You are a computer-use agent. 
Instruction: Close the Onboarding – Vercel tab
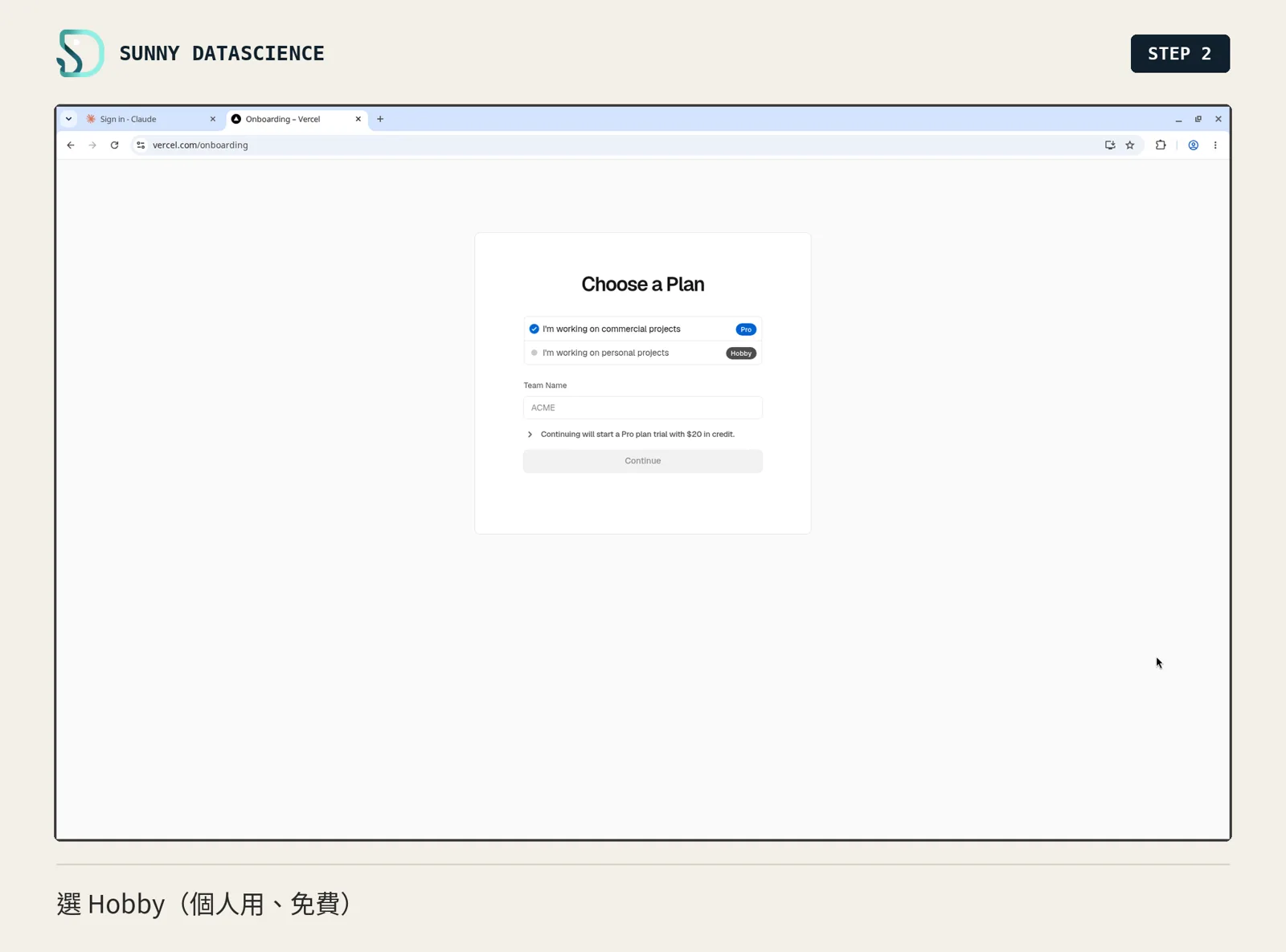pyautogui.click(x=358, y=119)
